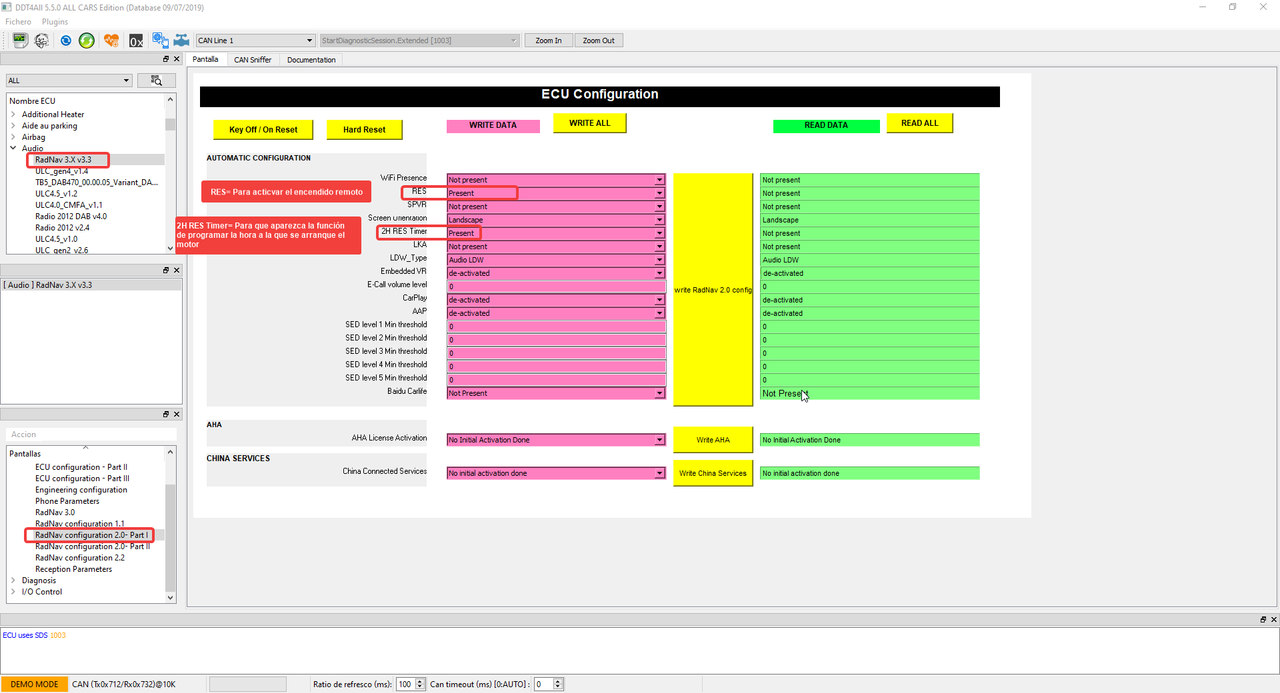Screen dimensions: 1280x693
Task: Click the ECU search magnifier button
Action: tap(156, 80)
